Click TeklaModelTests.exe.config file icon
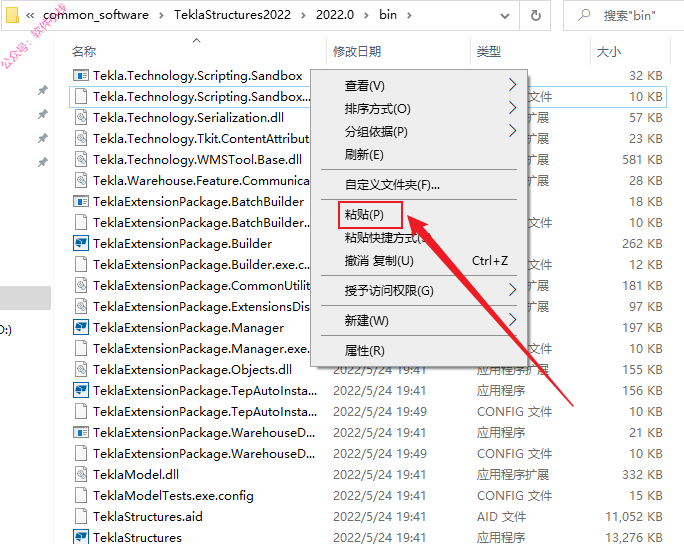The height and width of the screenshot is (544, 684). point(81,496)
